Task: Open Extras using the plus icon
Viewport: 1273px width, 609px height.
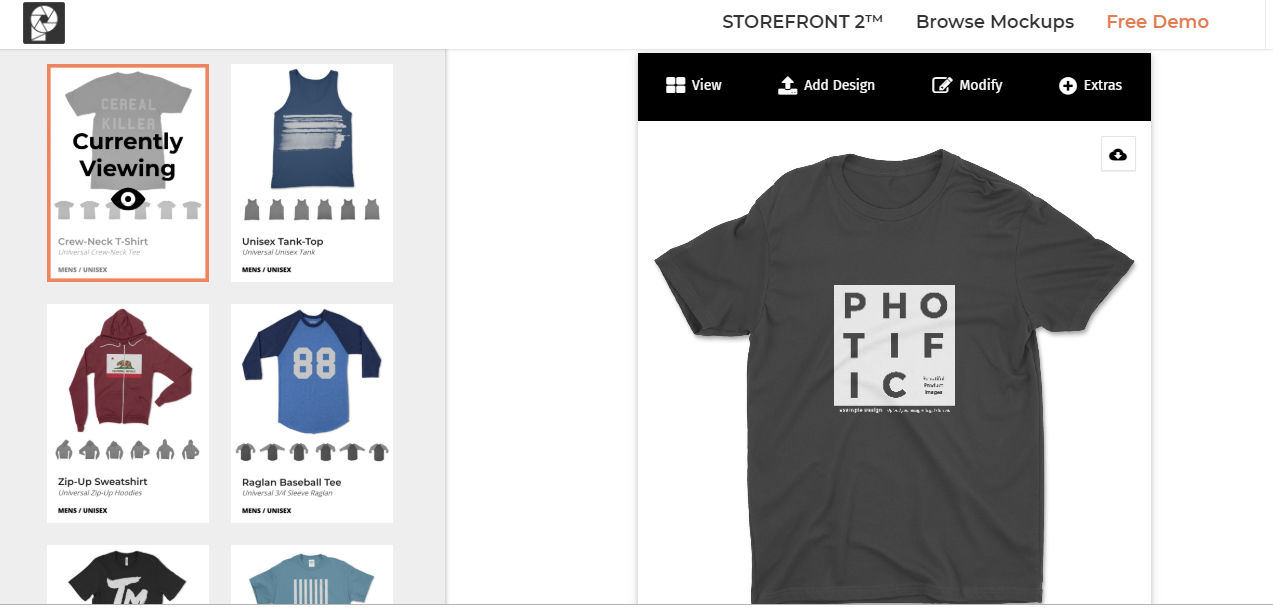Action: 1069,85
